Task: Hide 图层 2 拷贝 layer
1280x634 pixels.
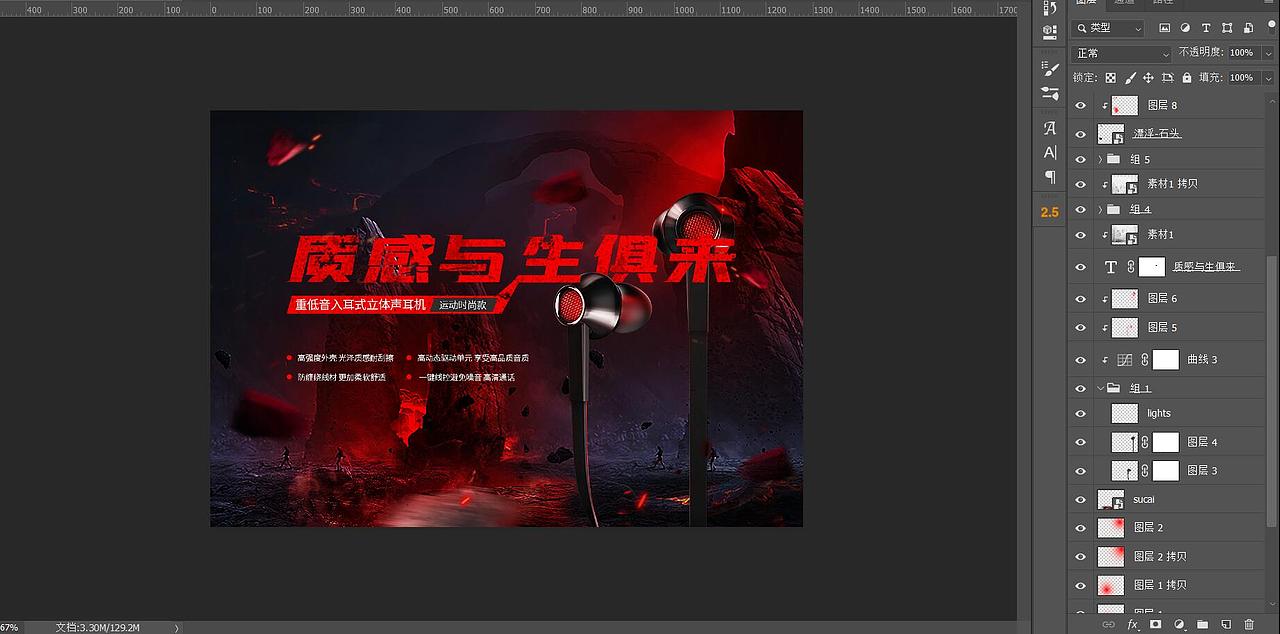Action: point(1080,556)
